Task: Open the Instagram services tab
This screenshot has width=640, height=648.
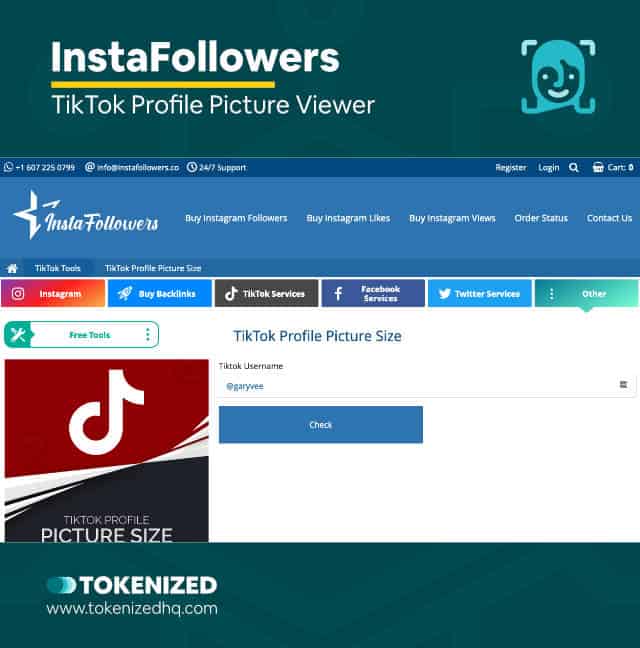Action: 53,293
